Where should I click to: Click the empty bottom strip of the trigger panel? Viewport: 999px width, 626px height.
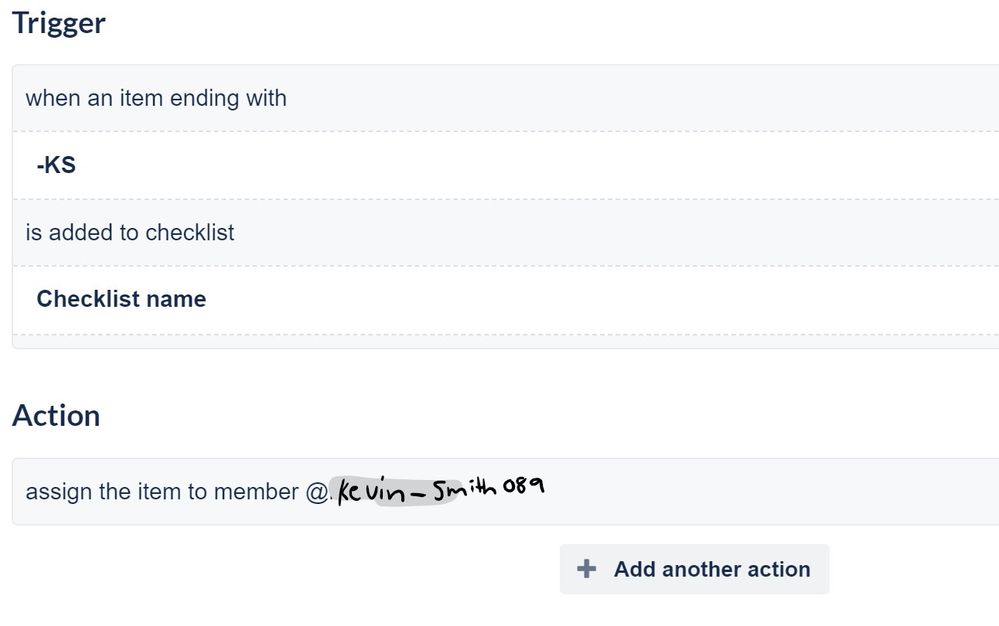[506, 341]
